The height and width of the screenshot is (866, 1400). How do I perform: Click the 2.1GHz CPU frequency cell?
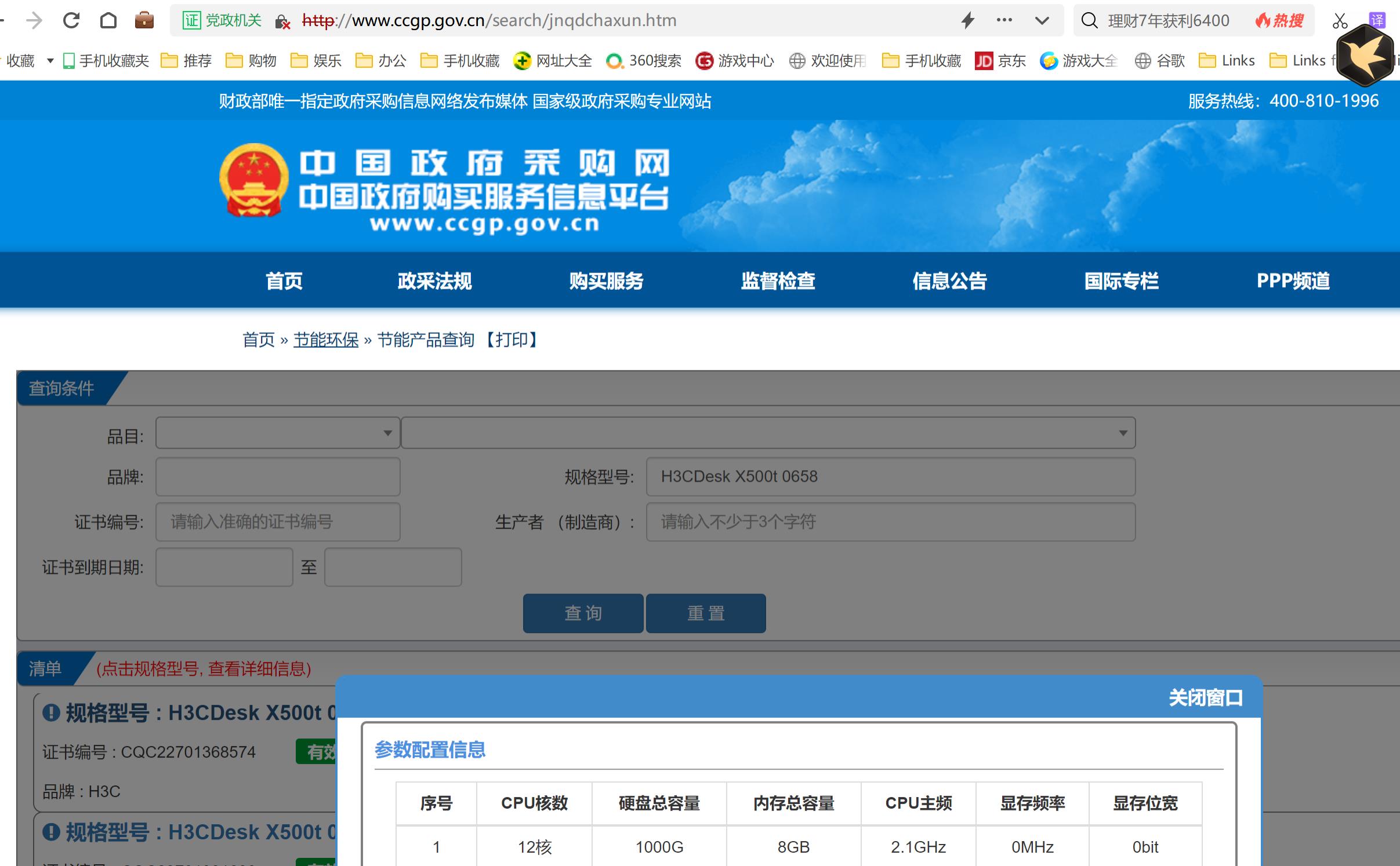tap(919, 847)
